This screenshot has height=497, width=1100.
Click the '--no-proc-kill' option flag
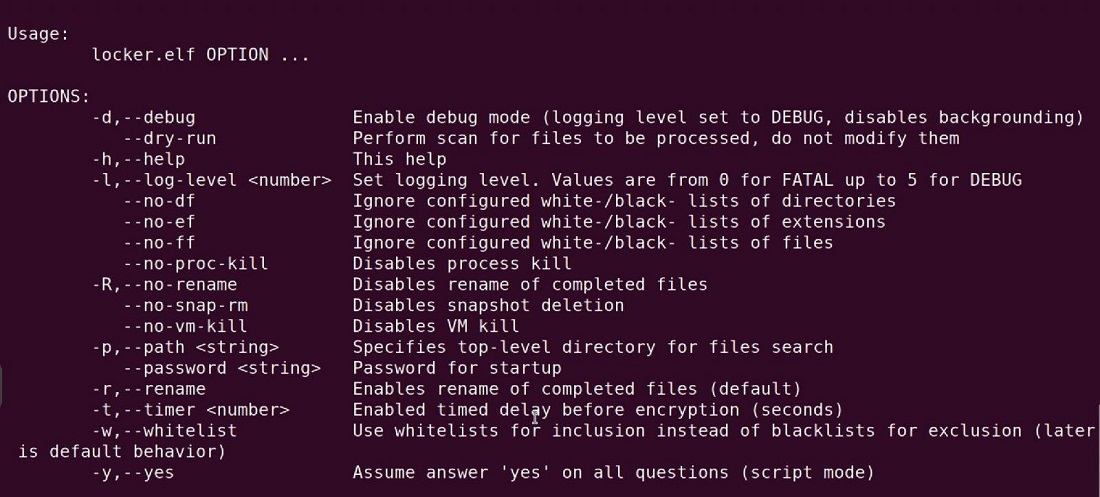pyautogui.click(x=196, y=264)
